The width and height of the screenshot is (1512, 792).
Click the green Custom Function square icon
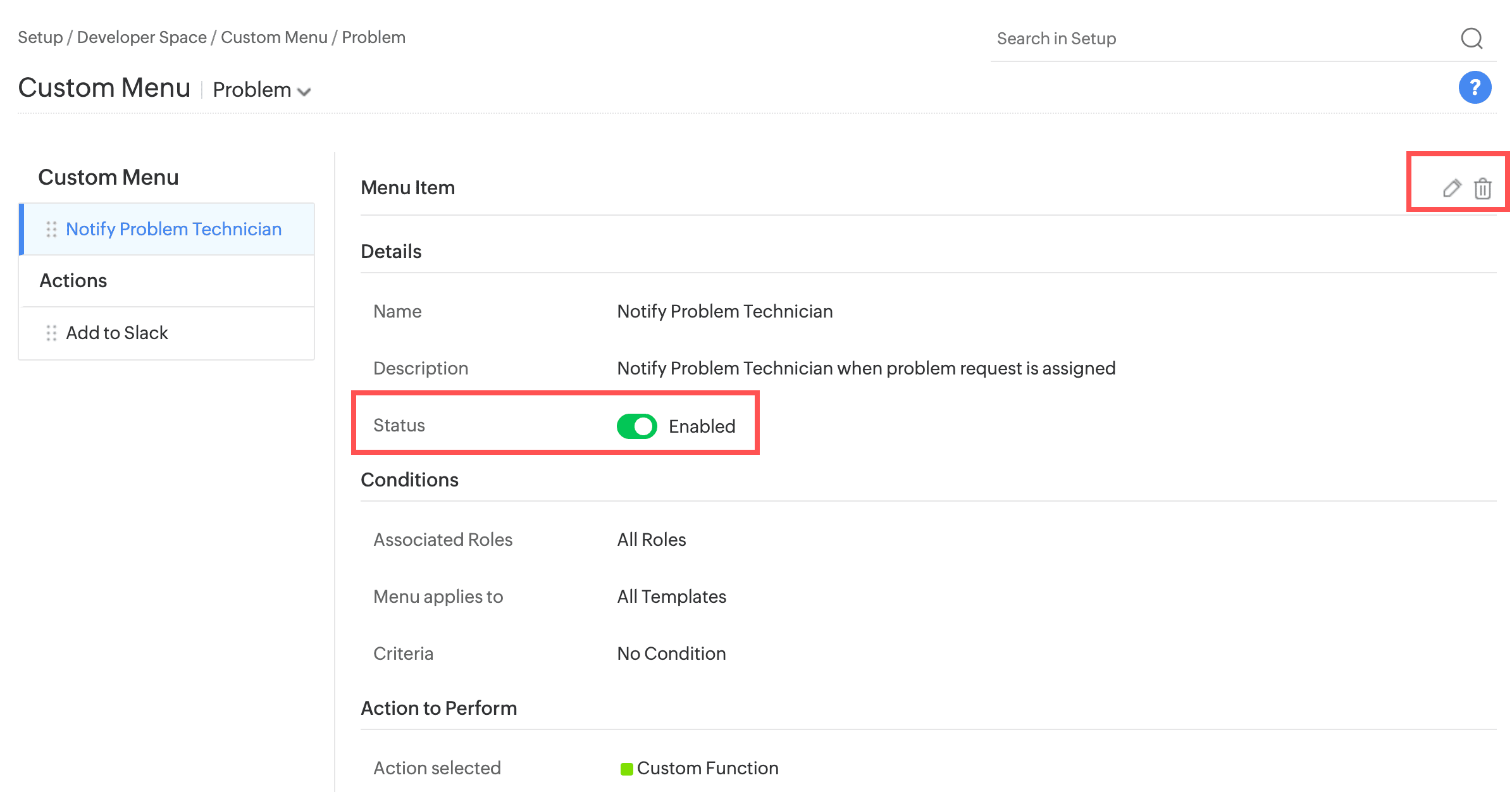[626, 769]
